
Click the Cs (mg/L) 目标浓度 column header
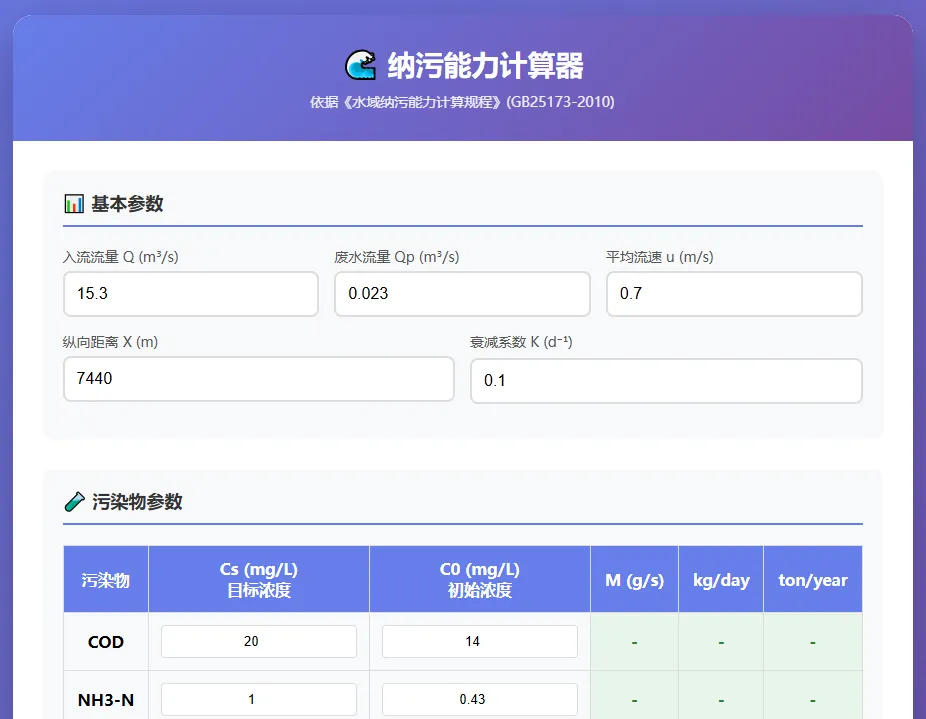[x=259, y=580]
